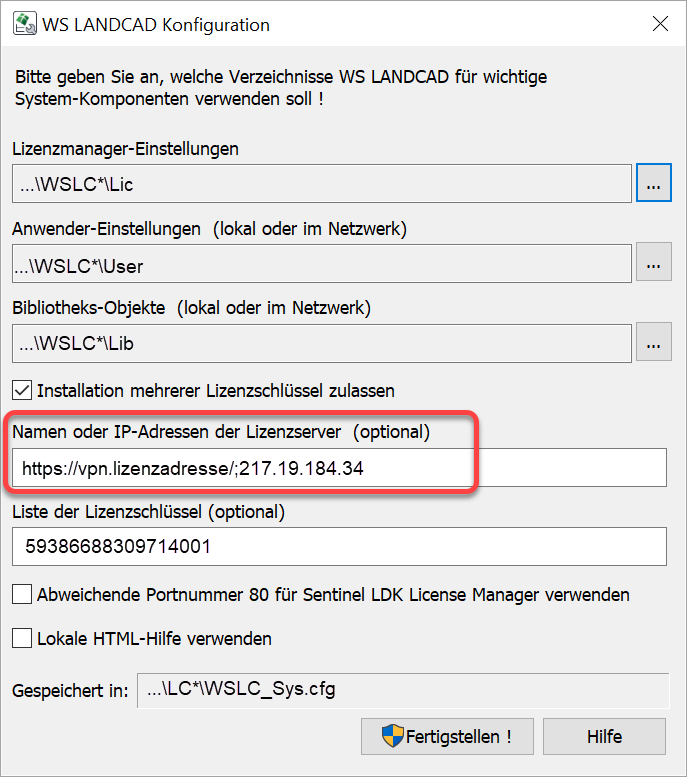This screenshot has width=687, height=777.
Task: Open Hilfe for this dialog
Action: pos(604,737)
